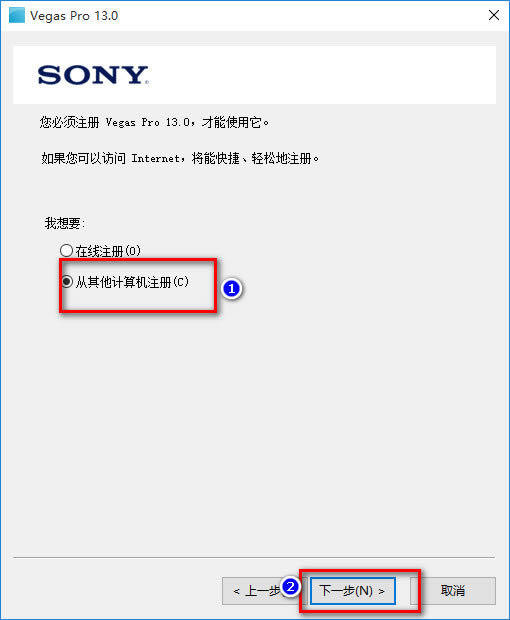510x620 pixels.
Task: Click the horizontal separator line above buttons
Action: (254, 558)
